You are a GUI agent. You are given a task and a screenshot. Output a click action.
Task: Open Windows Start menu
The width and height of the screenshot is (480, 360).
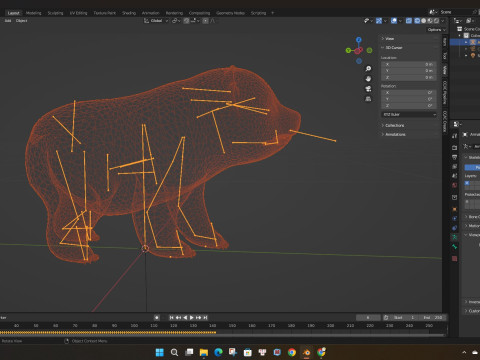coord(160,352)
